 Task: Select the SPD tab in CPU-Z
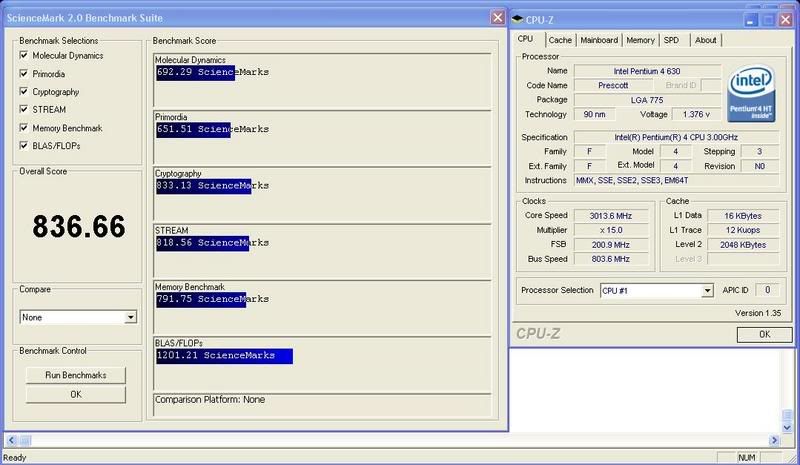[671, 40]
